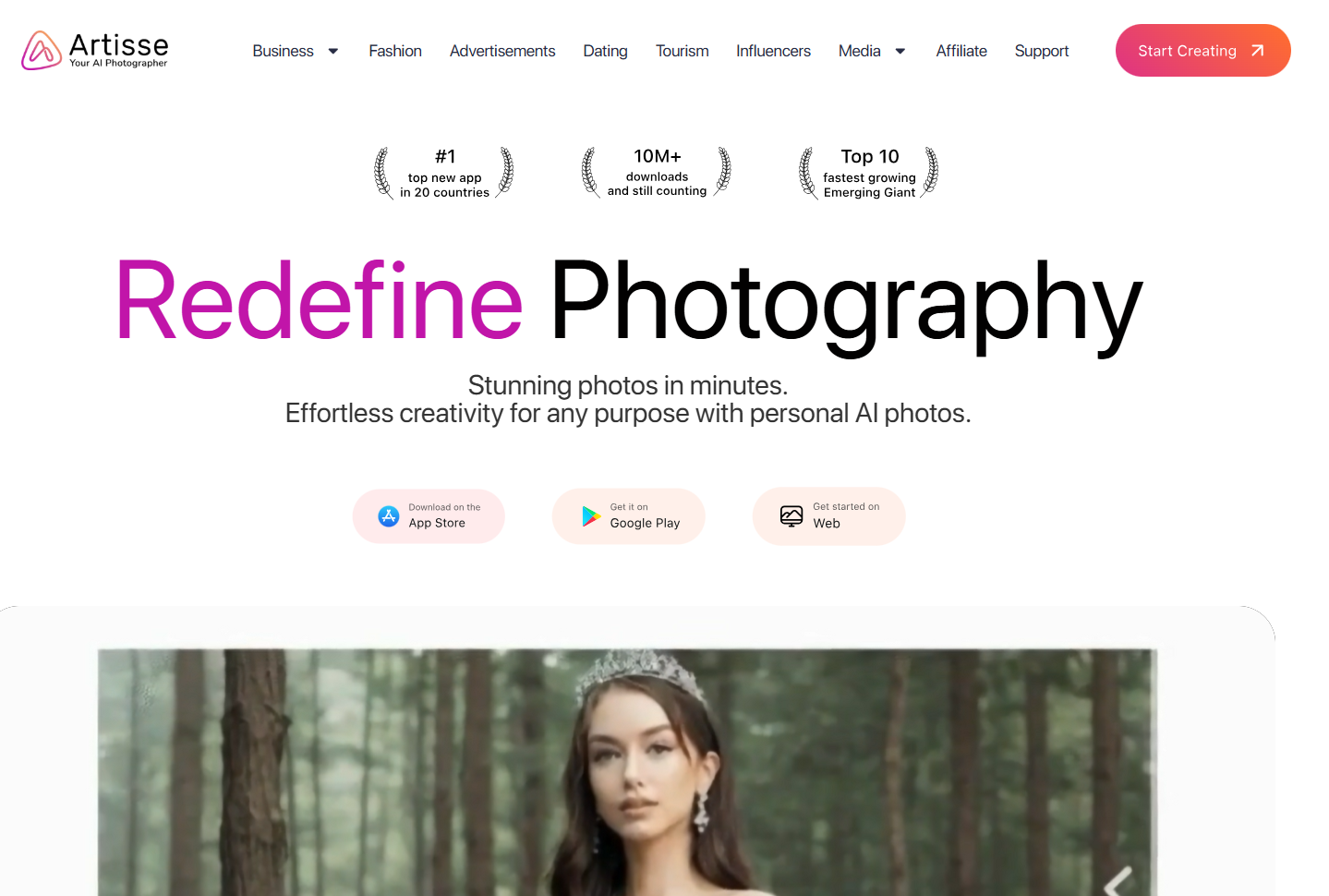Open the Business menu
Screen dimensions: 1329x896
click(284, 51)
